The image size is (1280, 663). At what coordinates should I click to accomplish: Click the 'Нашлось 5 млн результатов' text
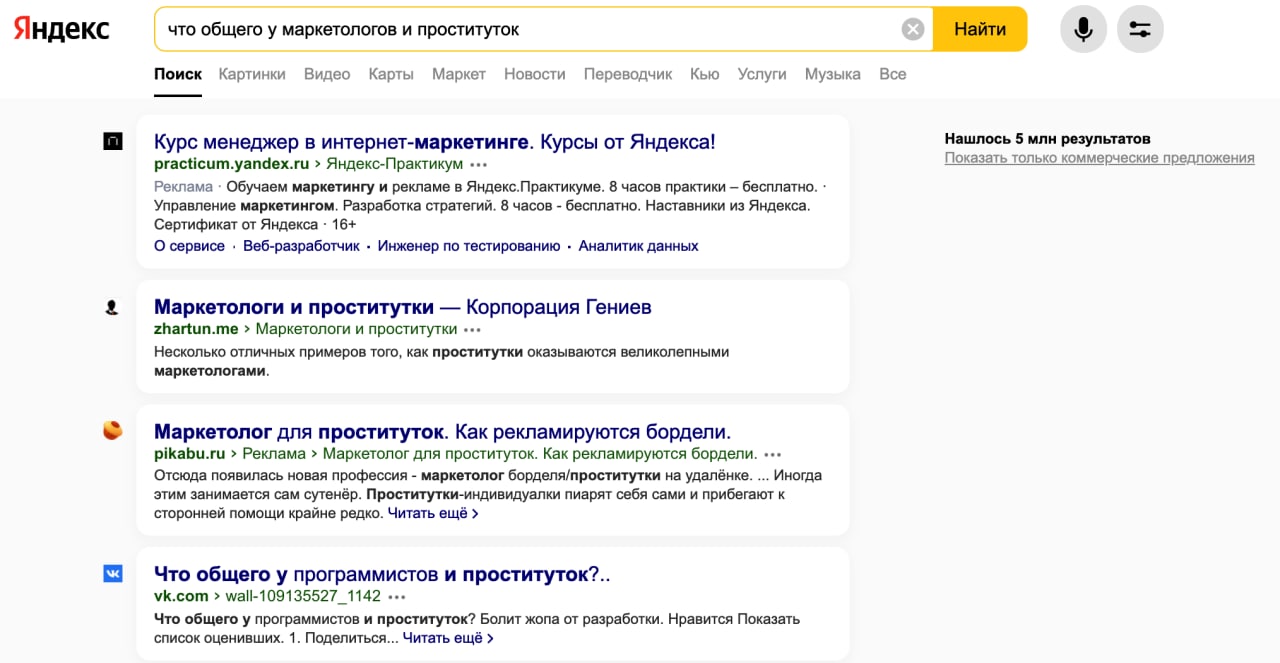click(x=1048, y=139)
